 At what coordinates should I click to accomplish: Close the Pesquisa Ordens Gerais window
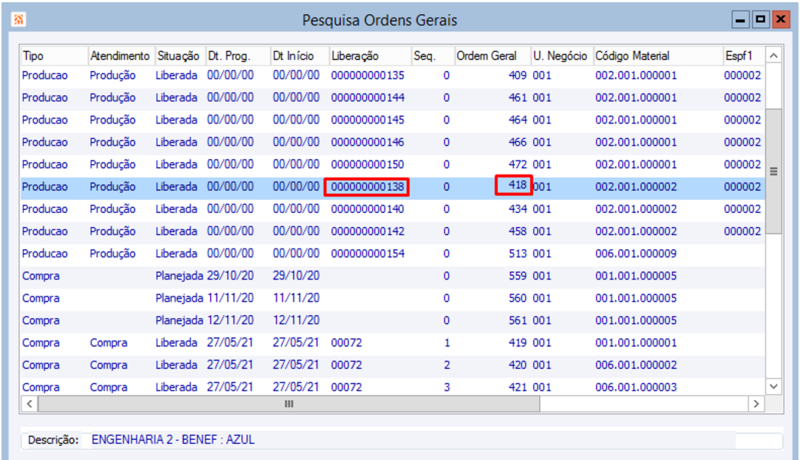pos(781,20)
